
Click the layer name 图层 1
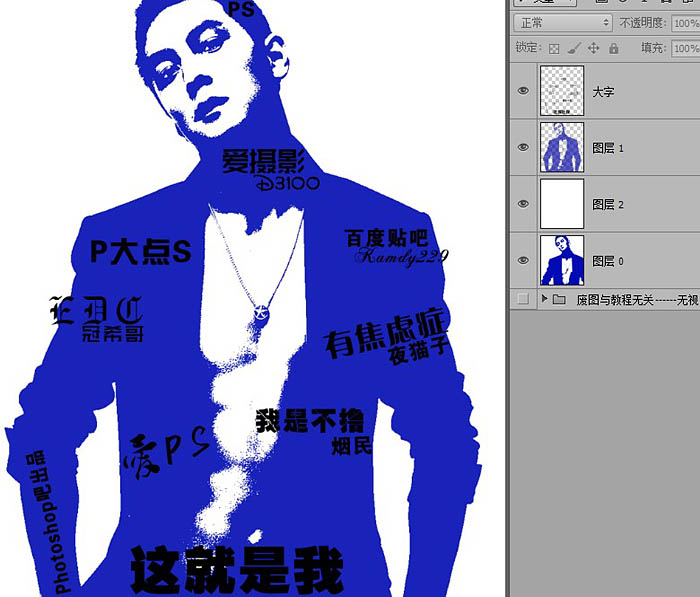tap(608, 148)
